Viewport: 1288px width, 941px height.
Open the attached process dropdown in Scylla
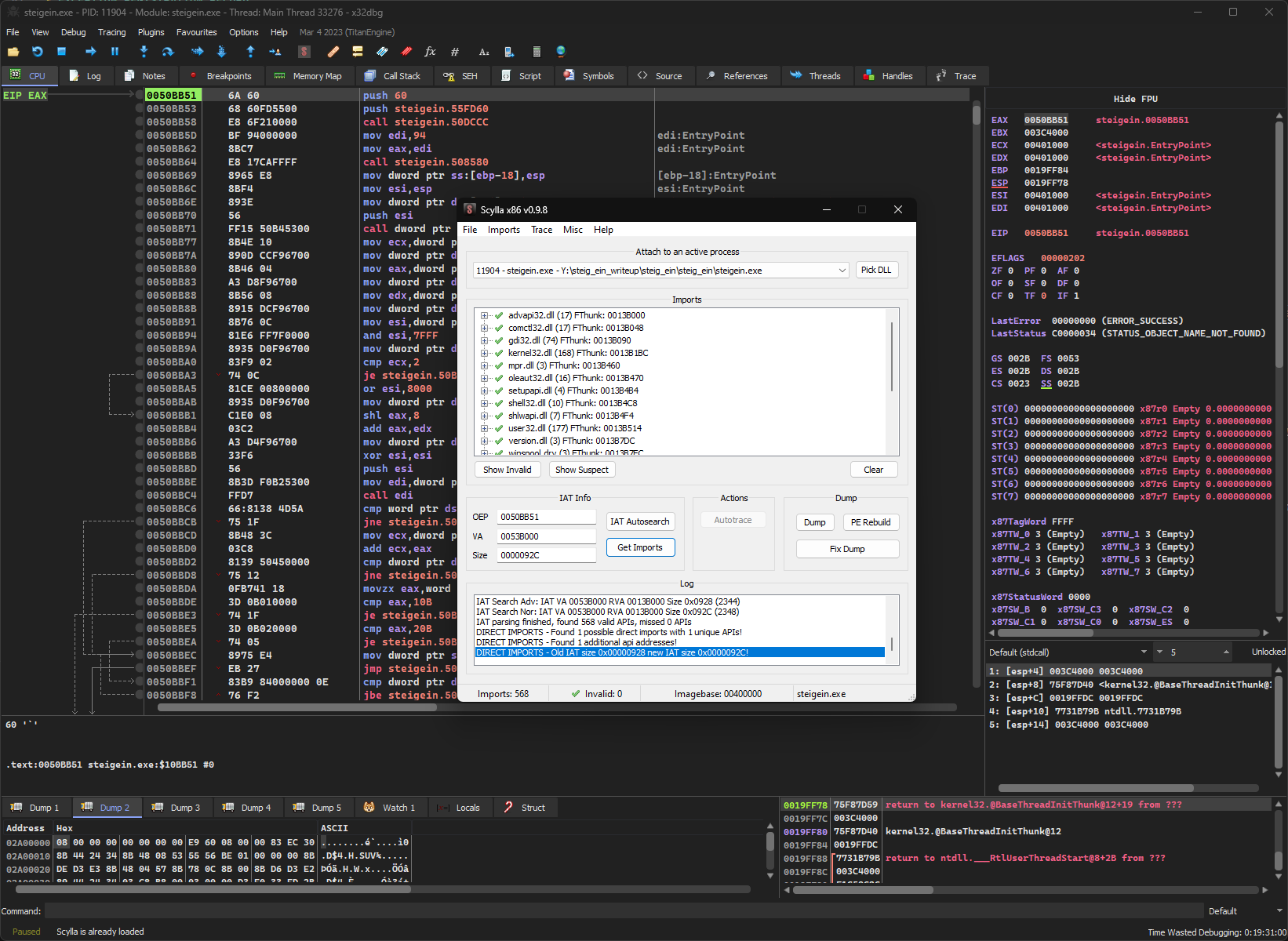point(842,271)
